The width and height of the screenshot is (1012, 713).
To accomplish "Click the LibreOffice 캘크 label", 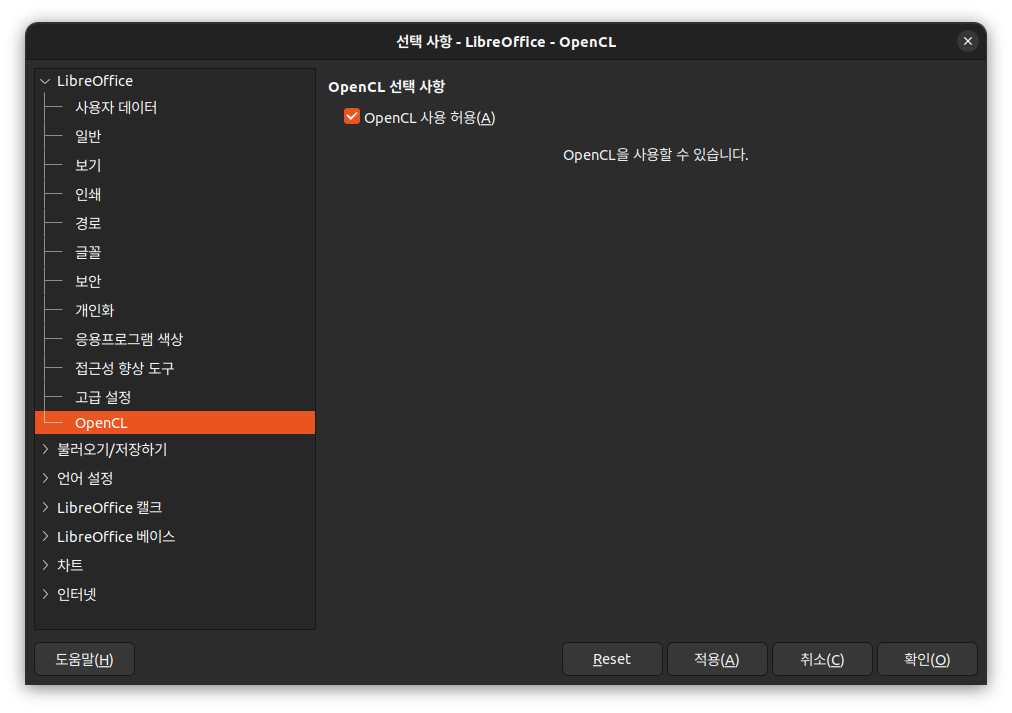I will [110, 508].
